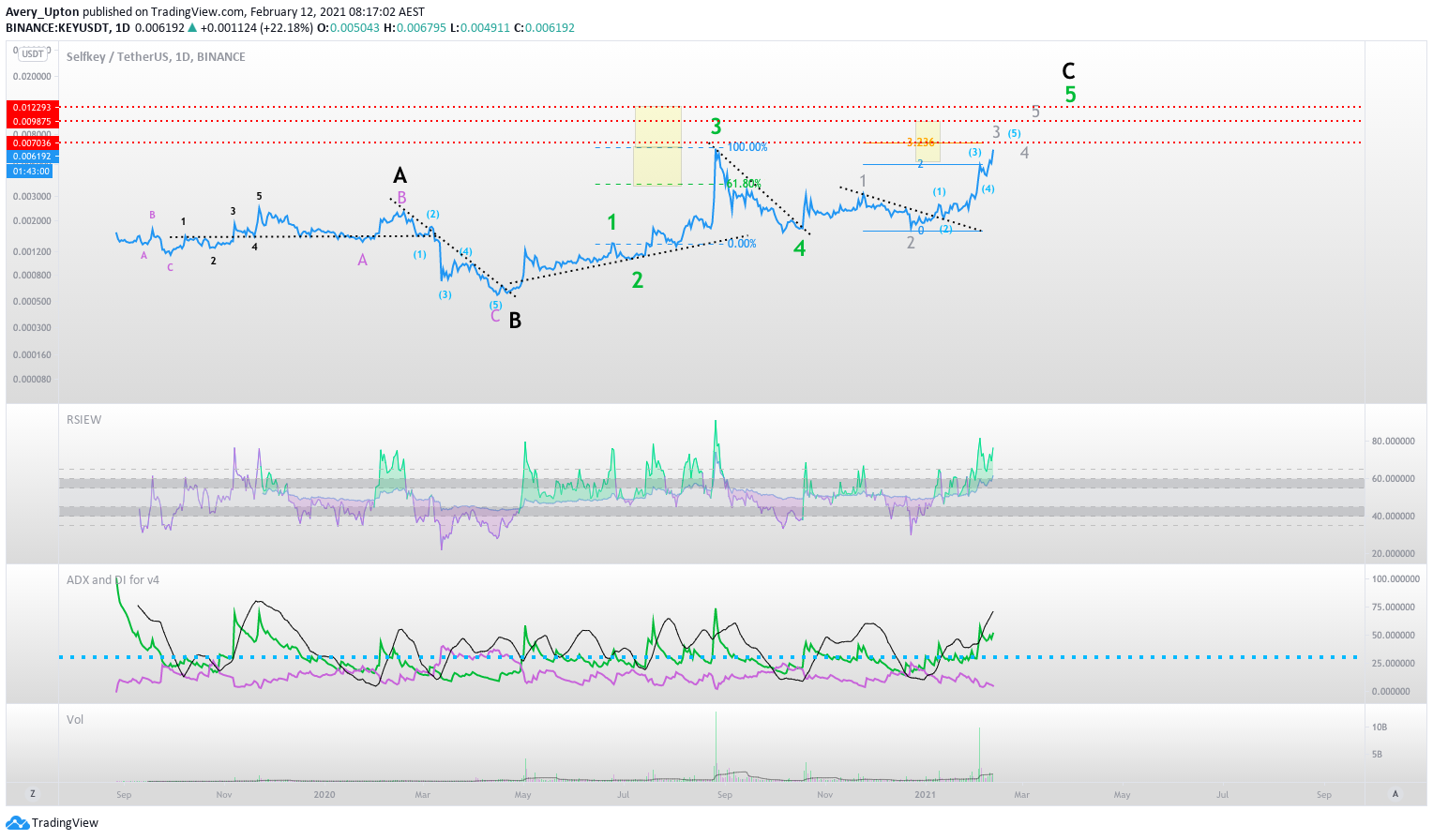Click the blue 0.006192 current price label
The height and width of the screenshot is (840, 1433).
(x=32, y=157)
